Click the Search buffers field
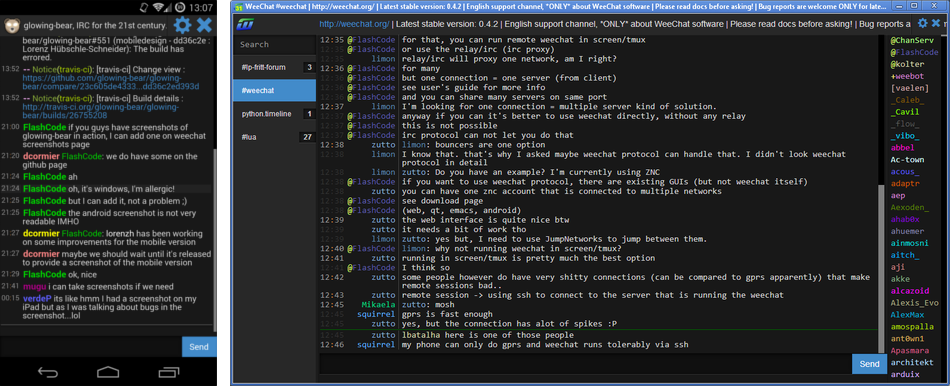950x386 pixels. pyautogui.click(x=274, y=44)
